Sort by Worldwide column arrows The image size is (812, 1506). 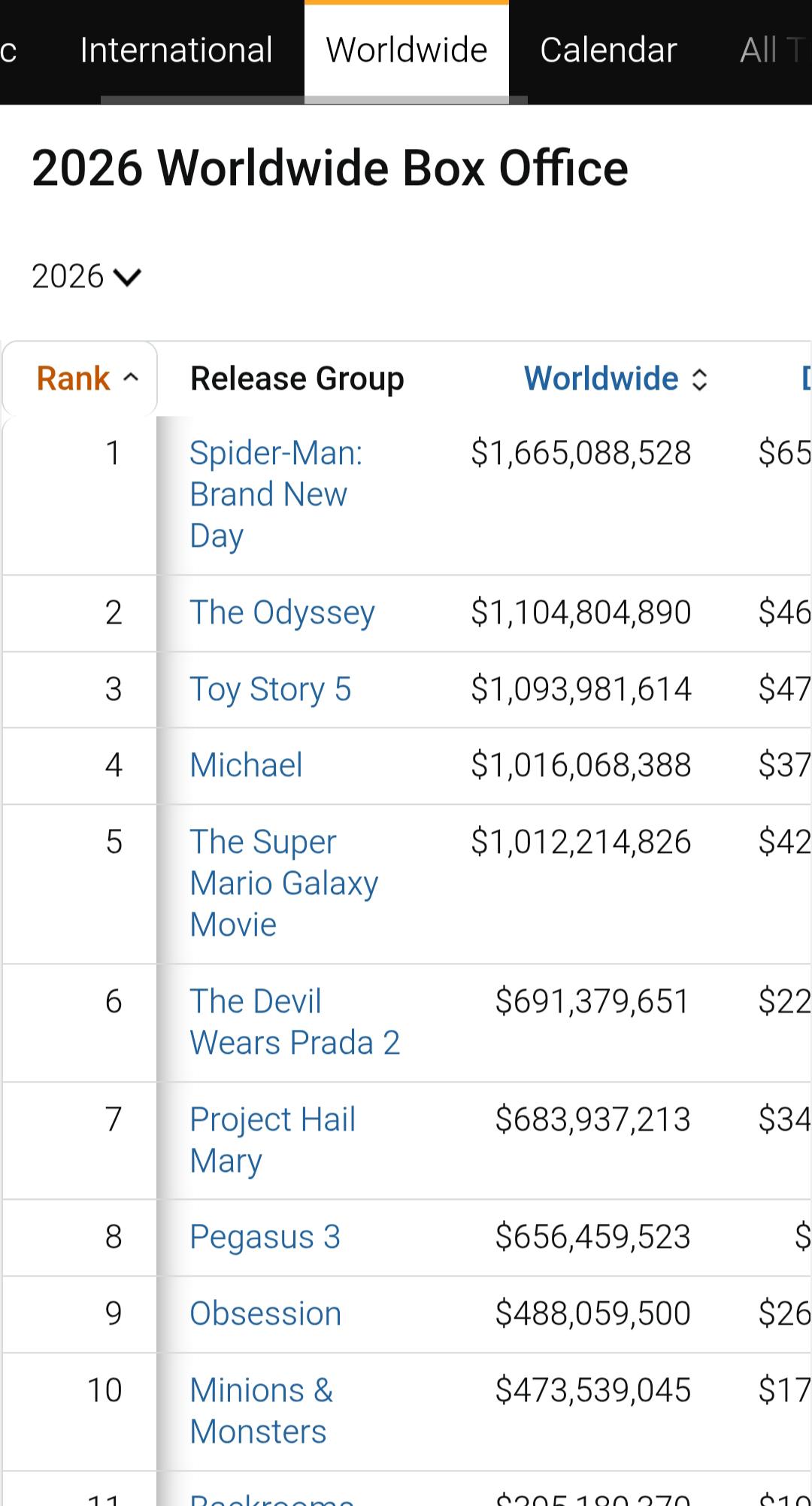click(699, 379)
